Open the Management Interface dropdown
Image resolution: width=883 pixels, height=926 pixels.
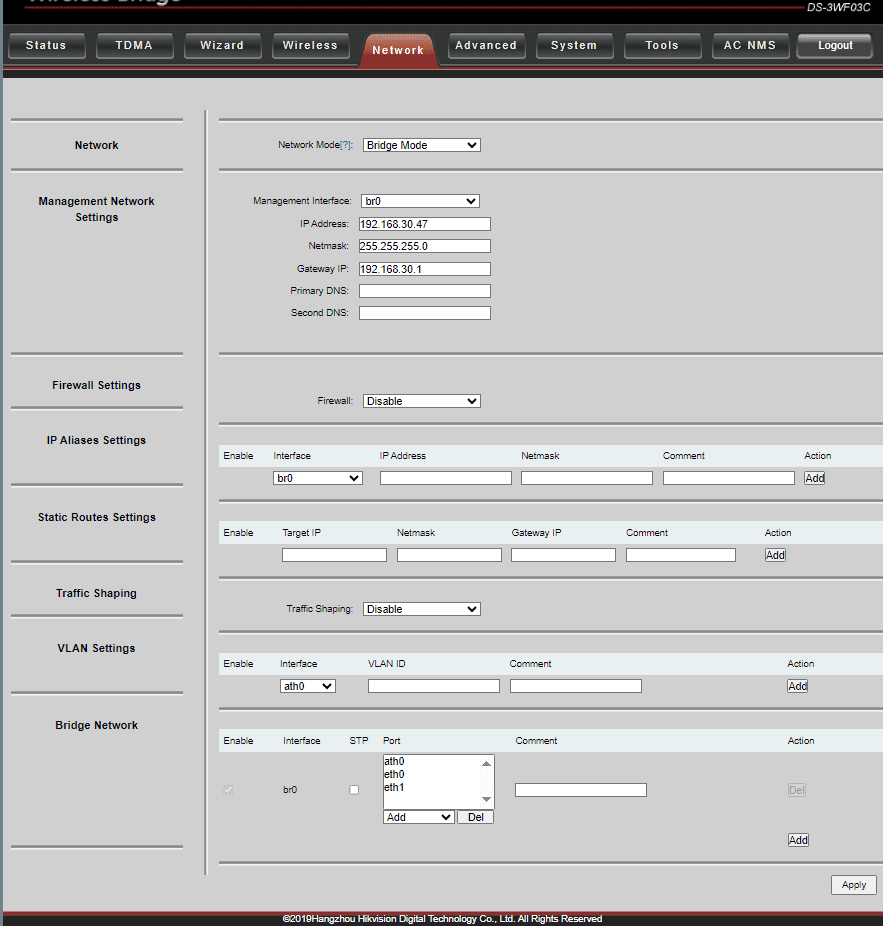coord(420,201)
